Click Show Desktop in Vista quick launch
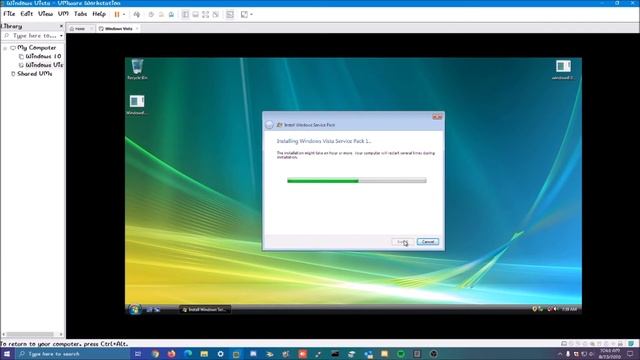 tap(149, 310)
